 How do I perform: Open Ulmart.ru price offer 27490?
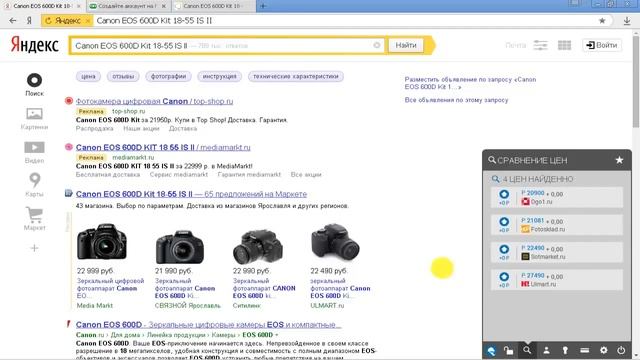pos(557,280)
